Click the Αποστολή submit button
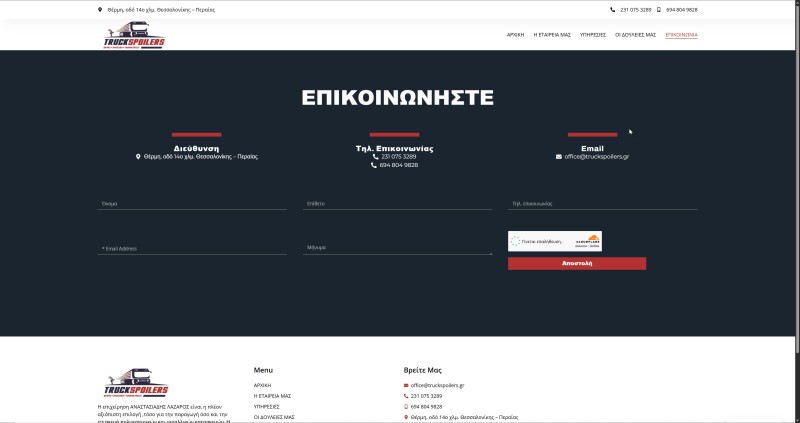800x423 pixels. (577, 263)
